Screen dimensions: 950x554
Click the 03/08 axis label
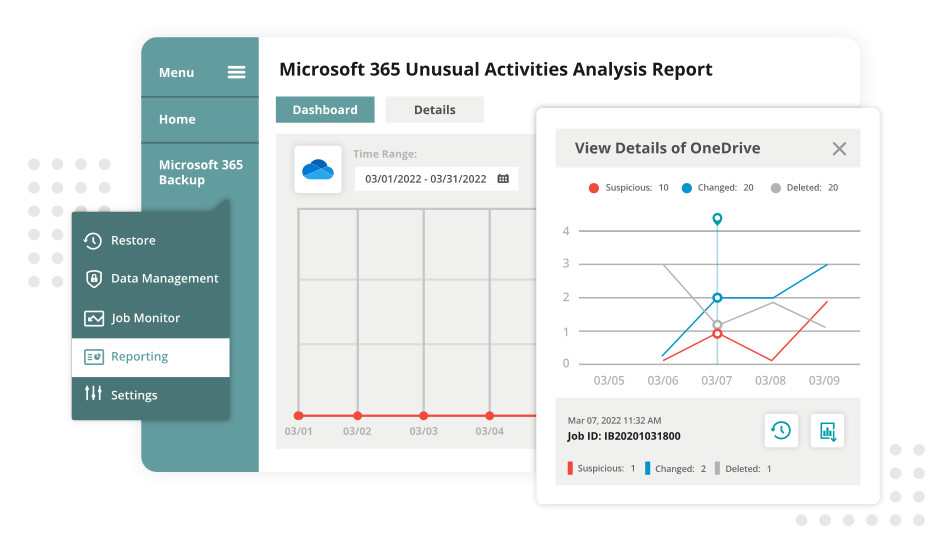coord(770,381)
